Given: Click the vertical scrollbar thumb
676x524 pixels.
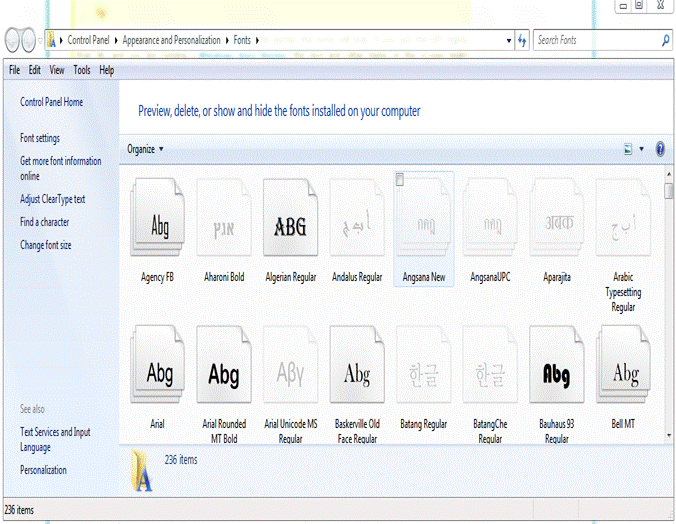Looking at the screenshot, I should pyautogui.click(x=669, y=191).
